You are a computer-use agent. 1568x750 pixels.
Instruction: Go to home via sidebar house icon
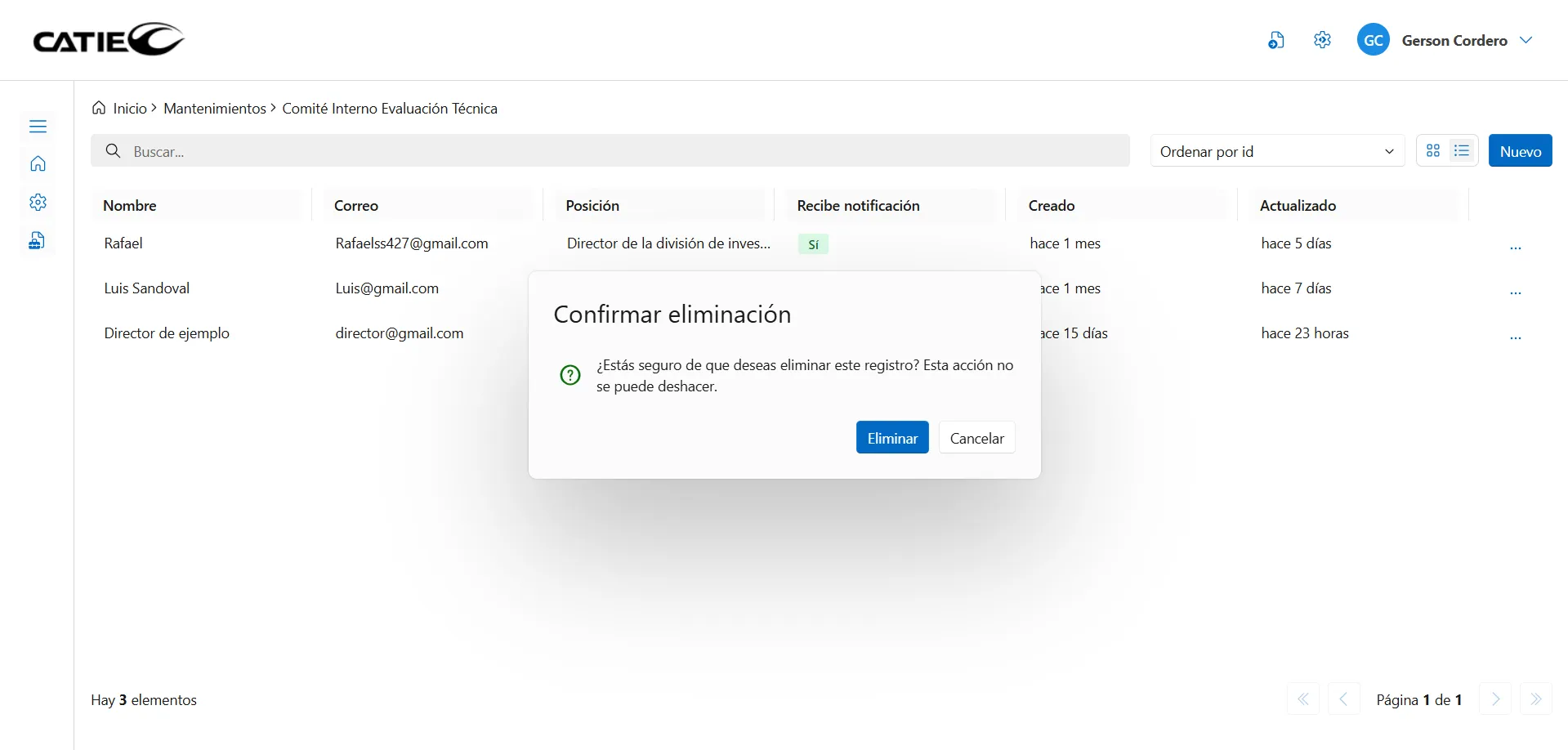38,164
